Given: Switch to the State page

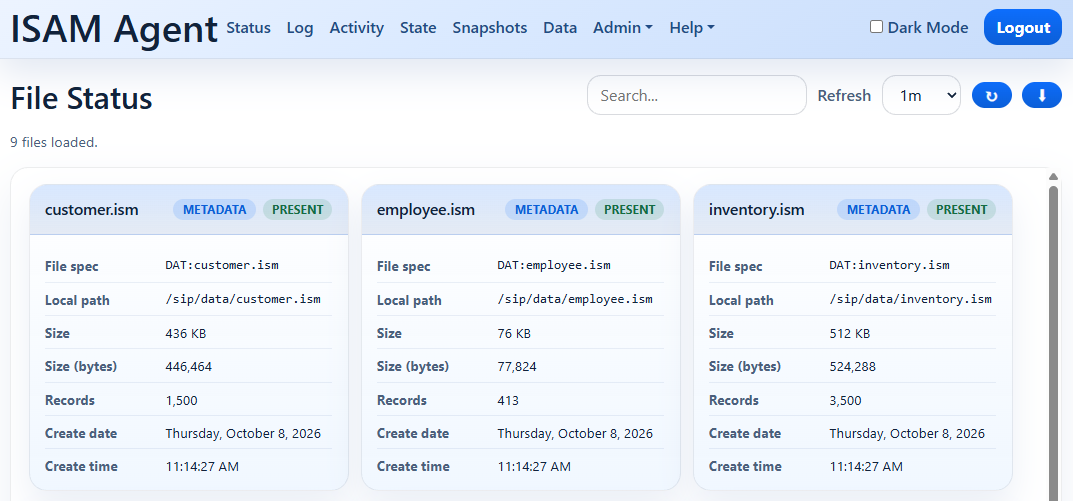Looking at the screenshot, I should pyautogui.click(x=418, y=27).
